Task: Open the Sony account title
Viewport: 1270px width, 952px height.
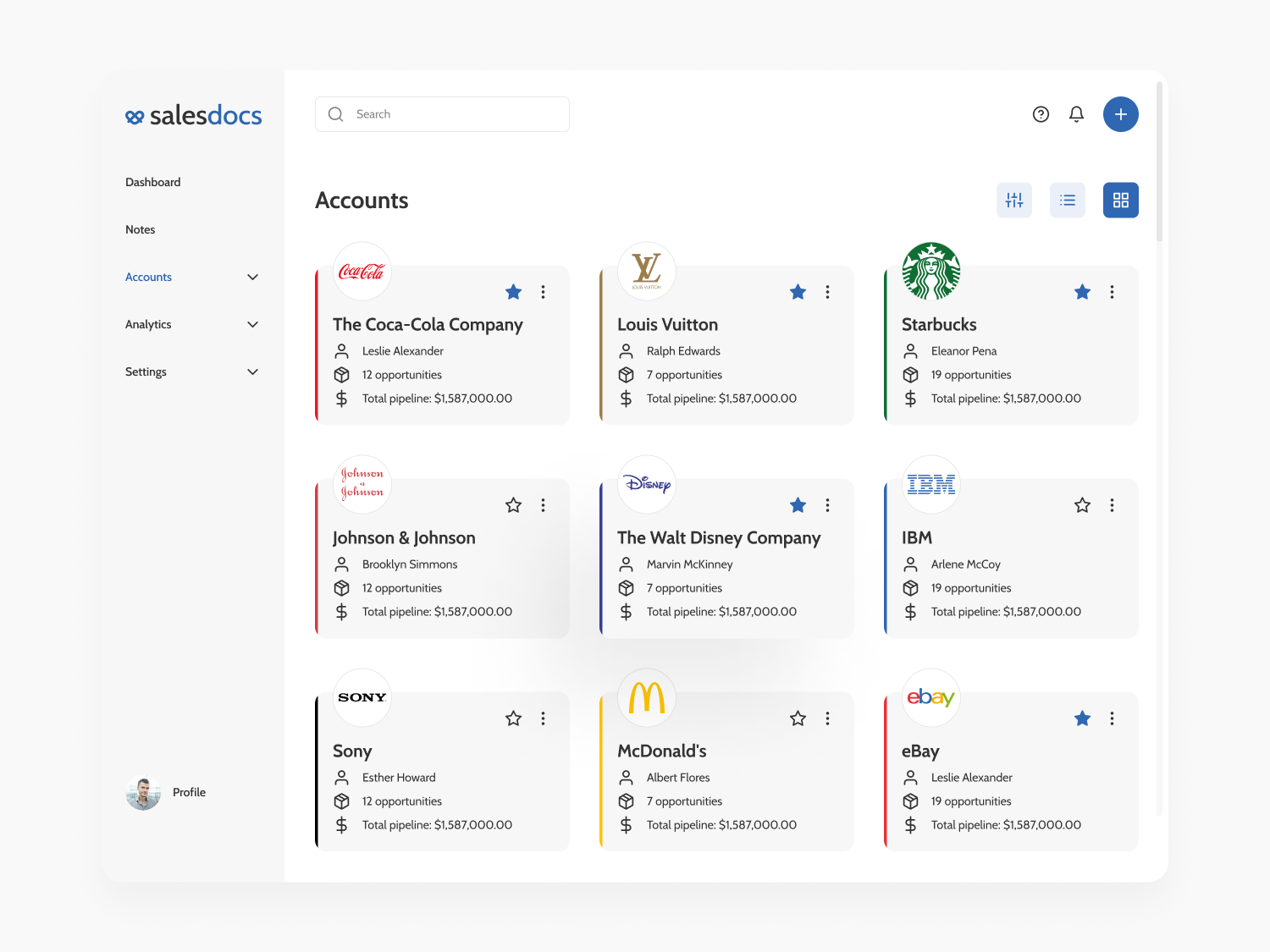Action: click(352, 751)
